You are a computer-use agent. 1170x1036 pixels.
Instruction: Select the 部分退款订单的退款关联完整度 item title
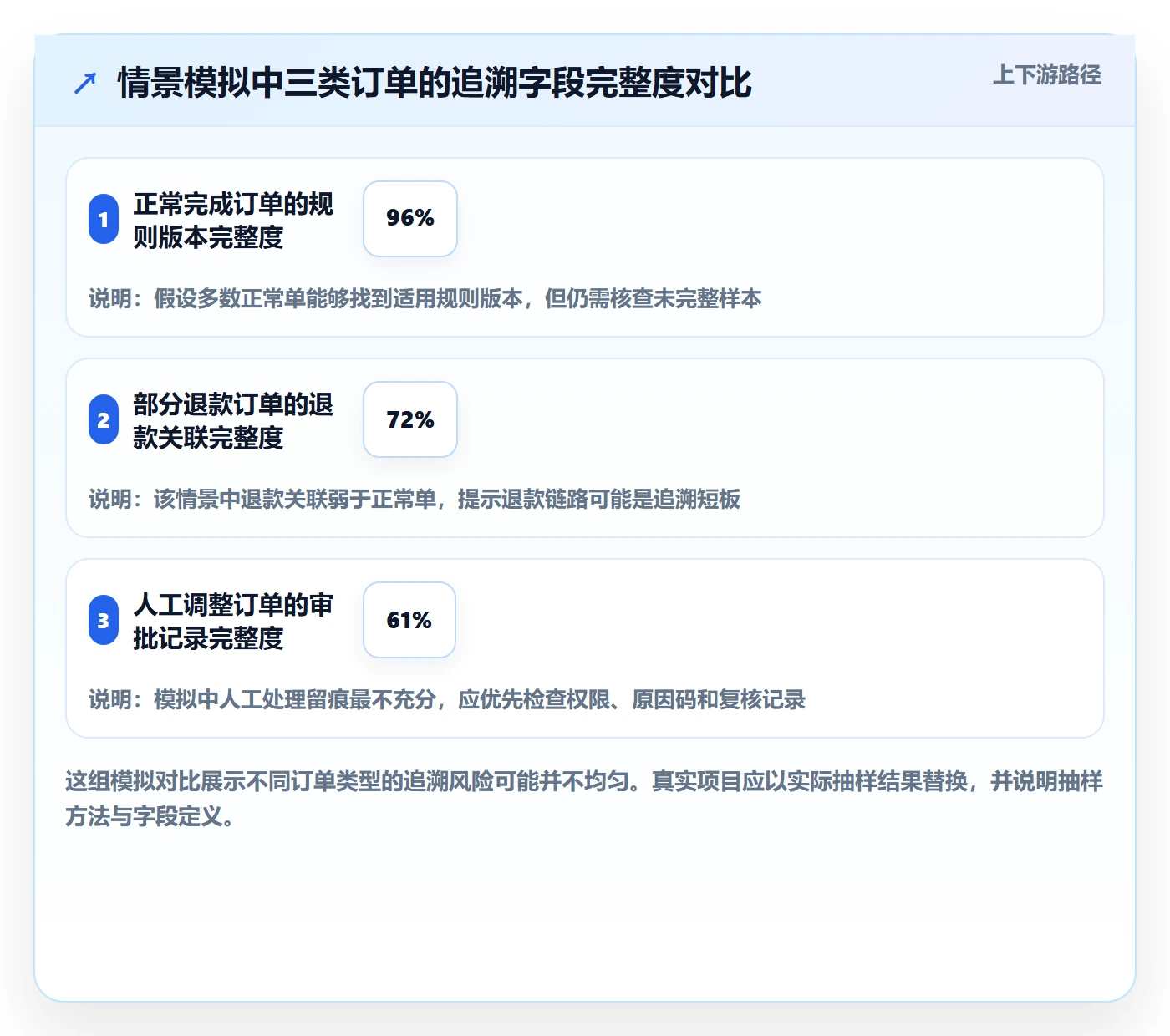(233, 420)
